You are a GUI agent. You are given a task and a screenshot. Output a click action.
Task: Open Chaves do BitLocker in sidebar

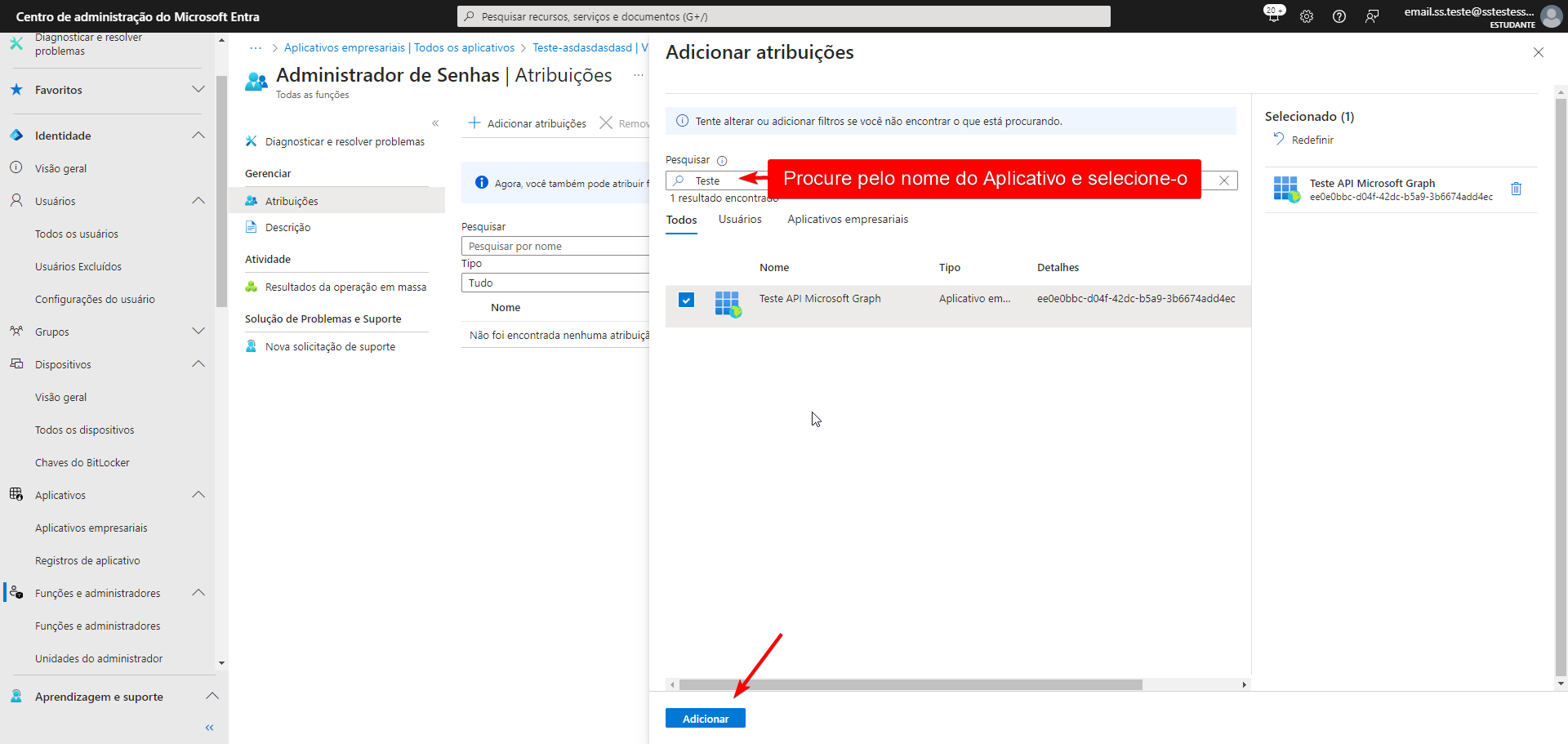[x=82, y=462]
